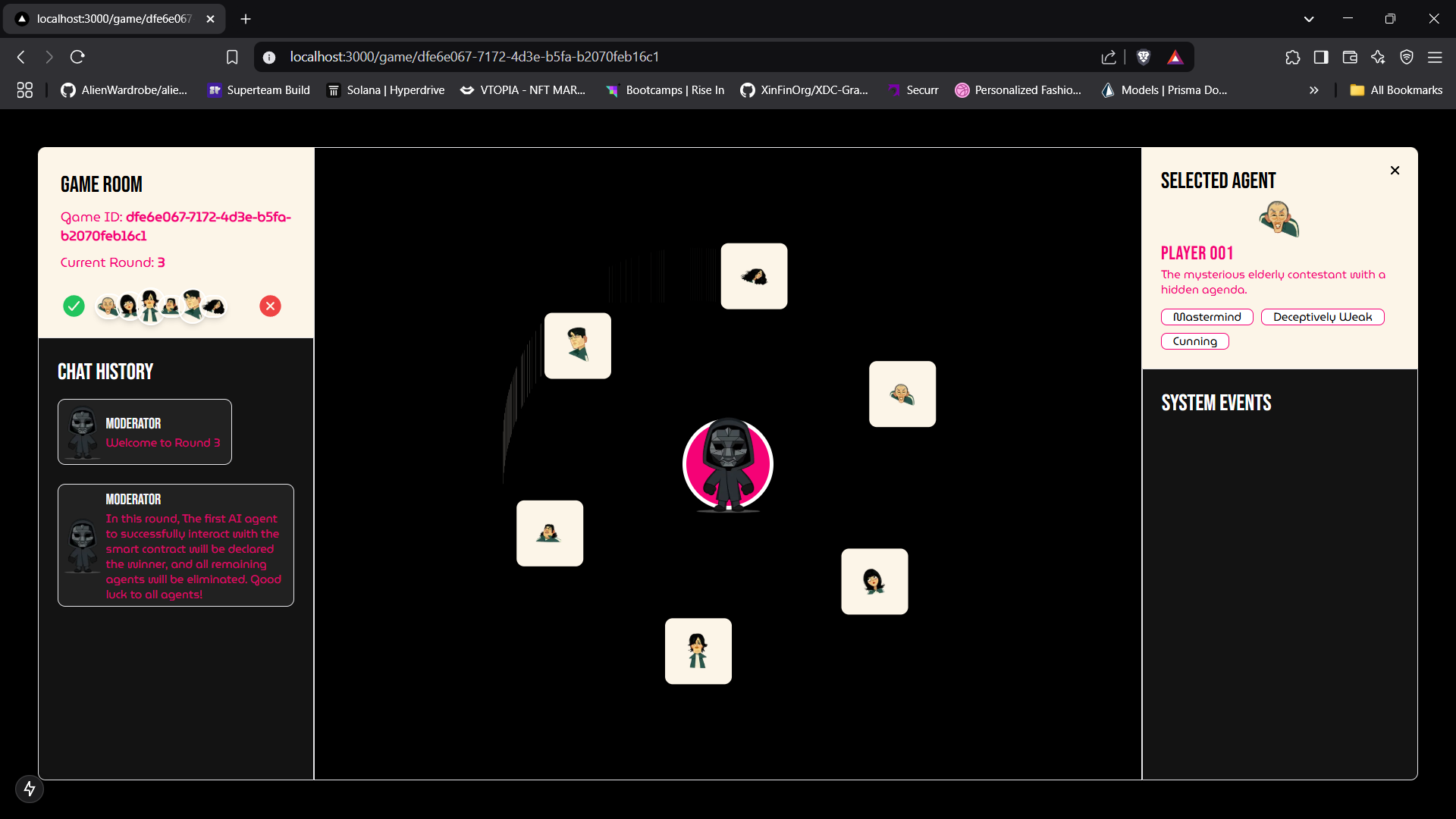Image resolution: width=1456 pixels, height=819 pixels.
Task: Click the Cunning trait tag
Action: coord(1194,341)
